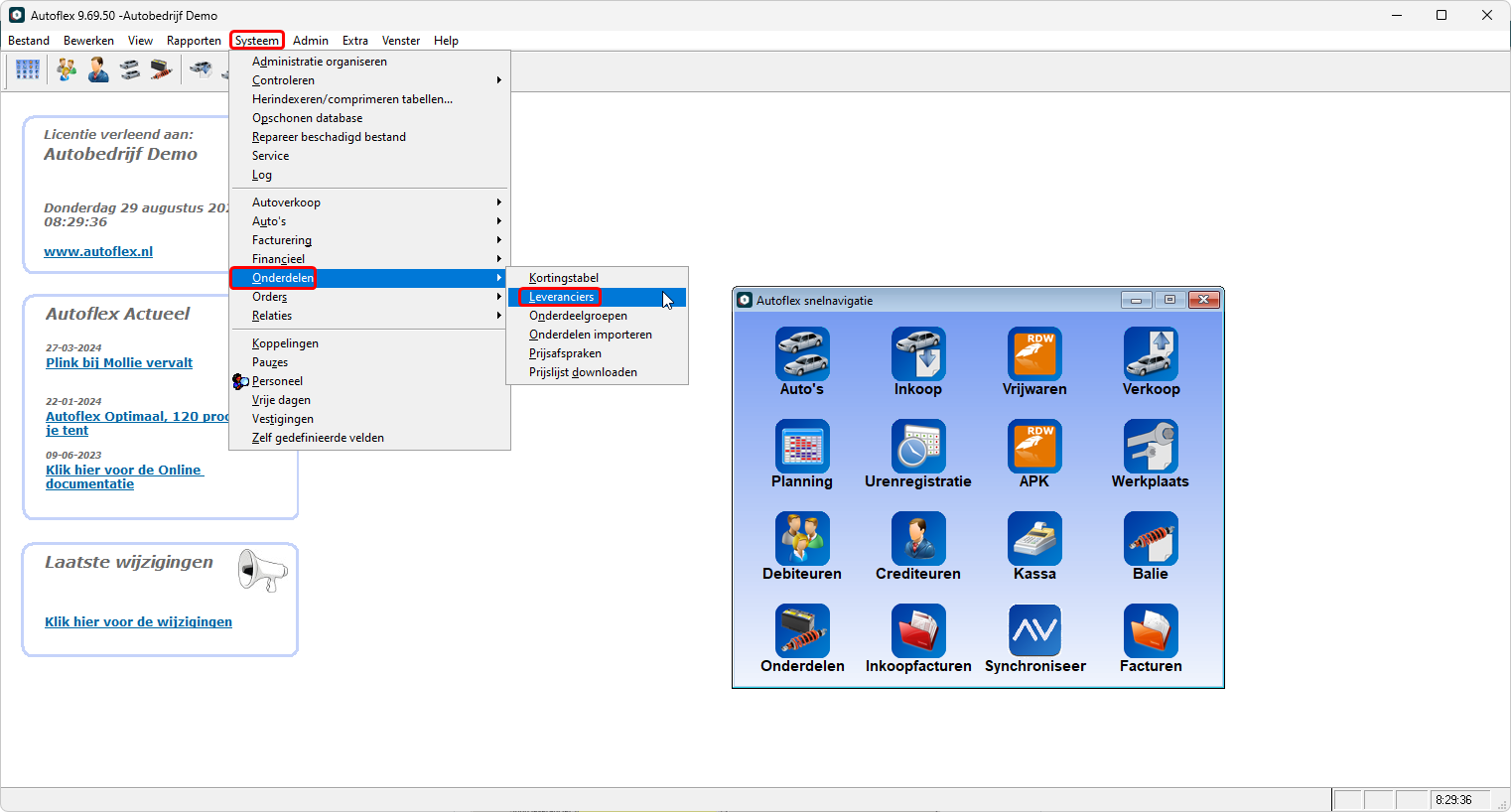The width and height of the screenshot is (1511, 812).
Task: Open Crediteuren toolbar icon with suited man
Action: [x=98, y=69]
